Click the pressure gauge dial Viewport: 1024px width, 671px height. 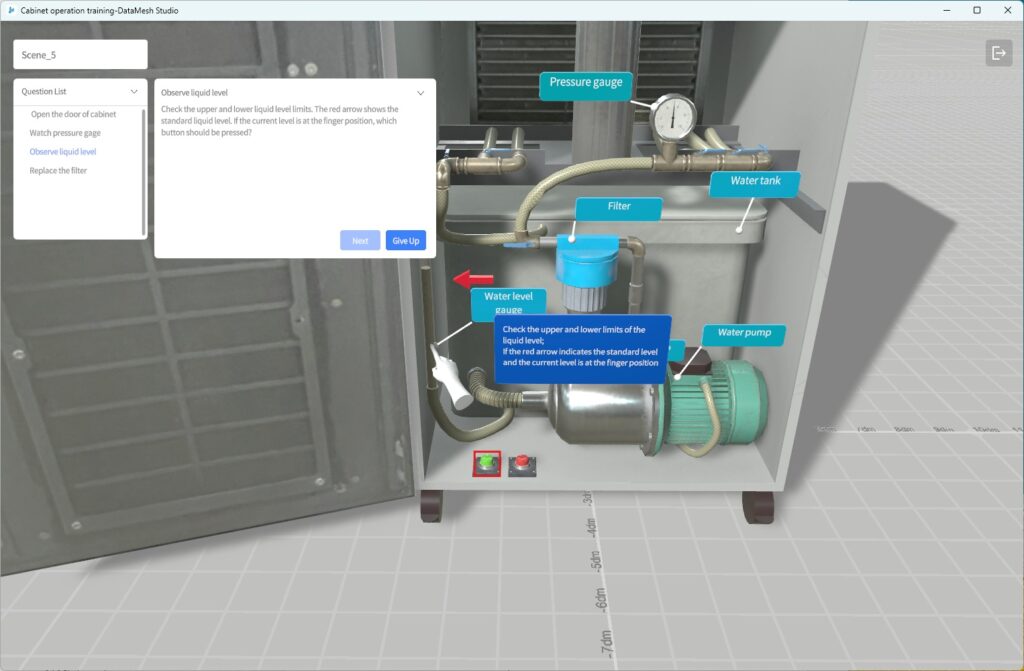tap(673, 119)
